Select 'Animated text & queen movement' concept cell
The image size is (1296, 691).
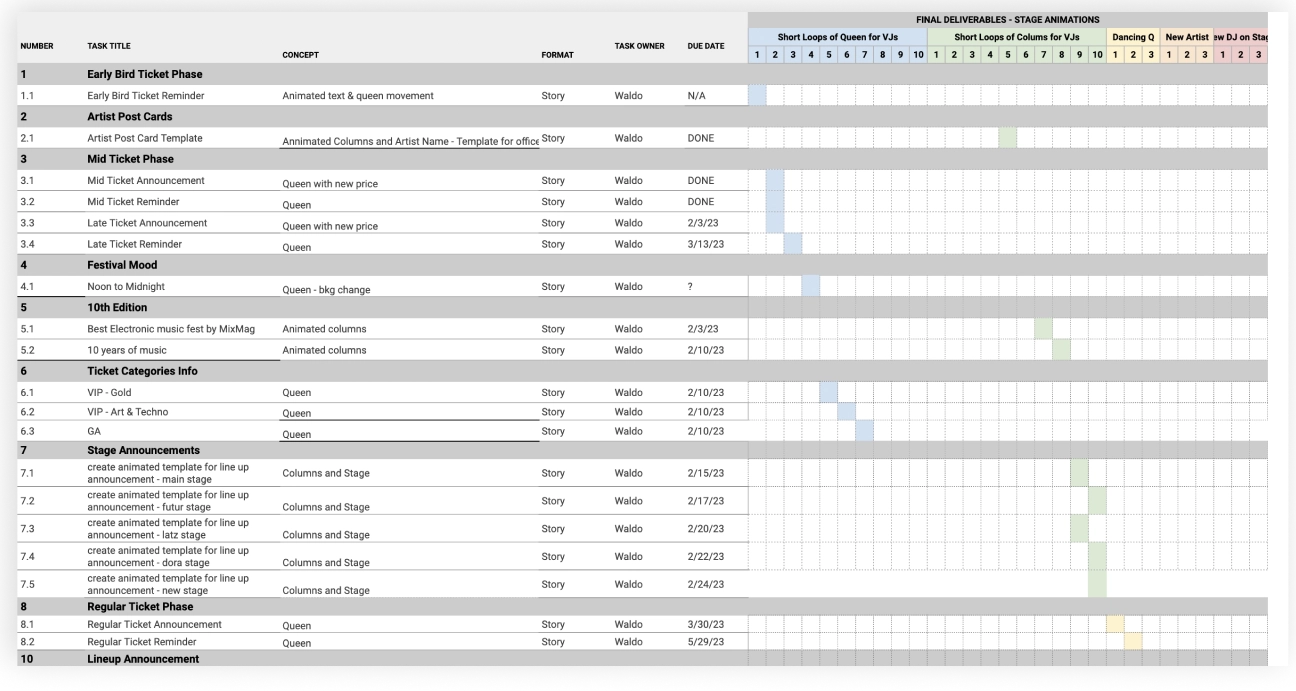click(358, 96)
